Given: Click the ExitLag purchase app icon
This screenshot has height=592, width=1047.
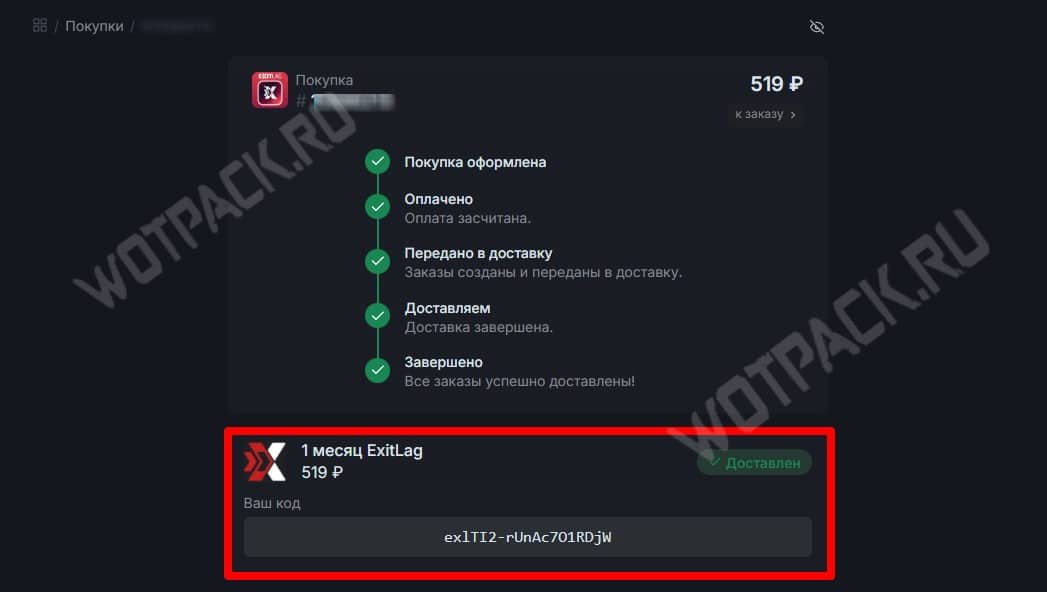Looking at the screenshot, I should [270, 90].
